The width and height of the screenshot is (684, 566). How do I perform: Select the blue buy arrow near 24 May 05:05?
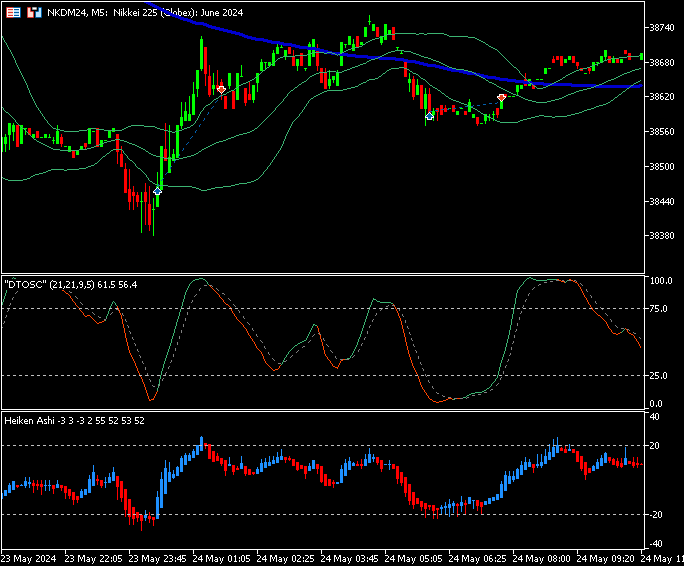[429, 116]
